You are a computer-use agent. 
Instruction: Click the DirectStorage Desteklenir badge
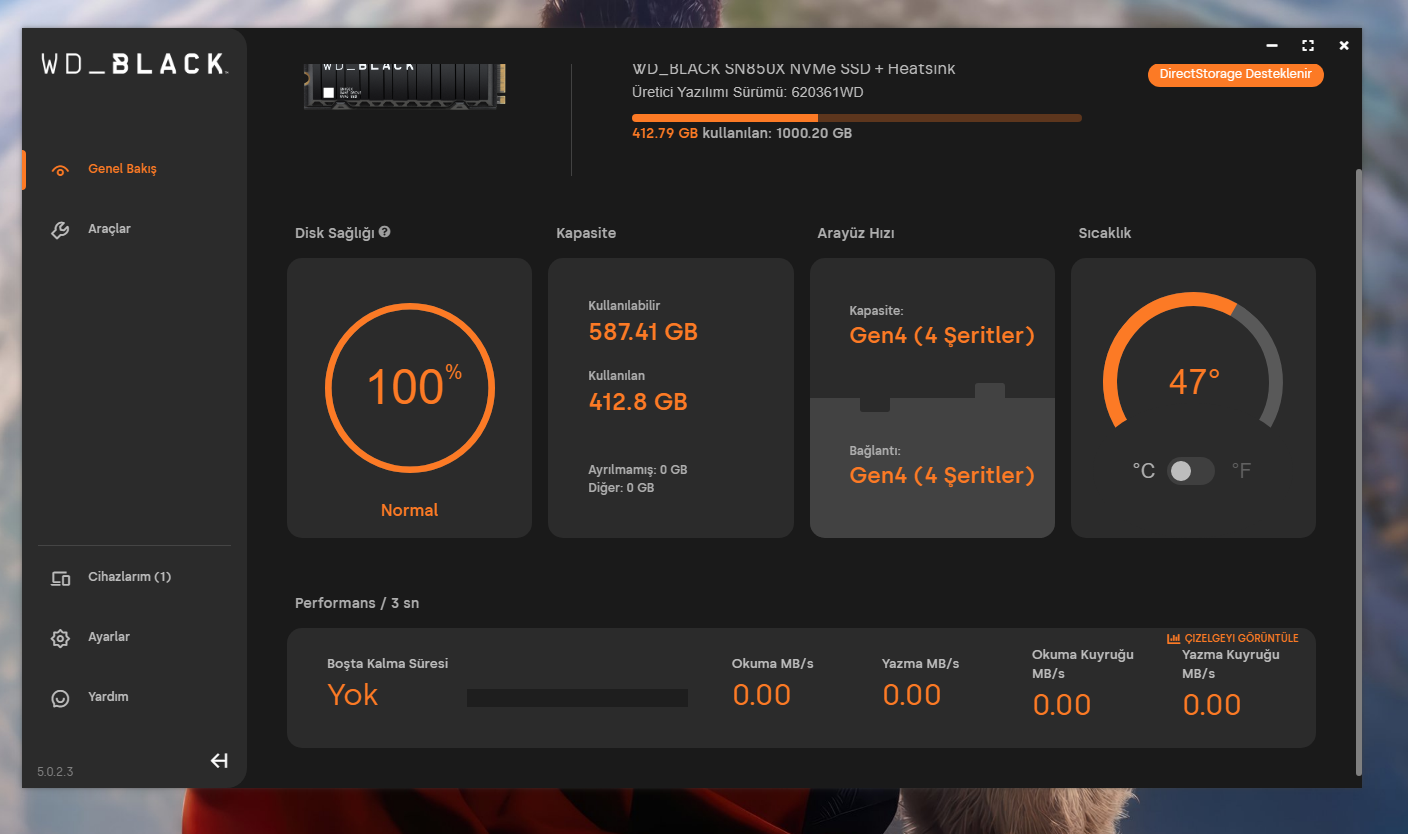1235,75
